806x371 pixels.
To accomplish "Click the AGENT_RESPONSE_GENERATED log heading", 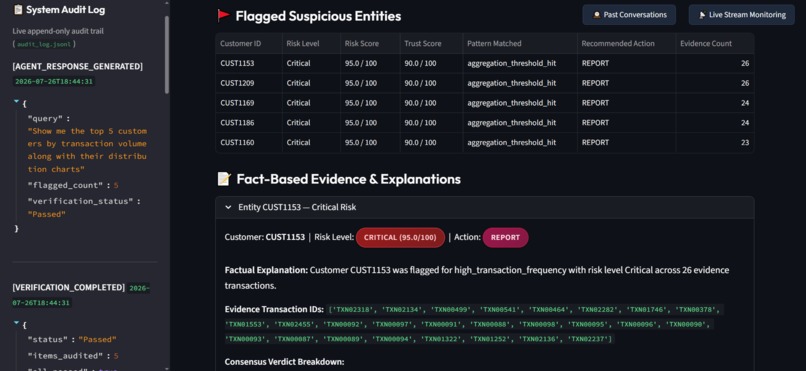I will click(78, 66).
